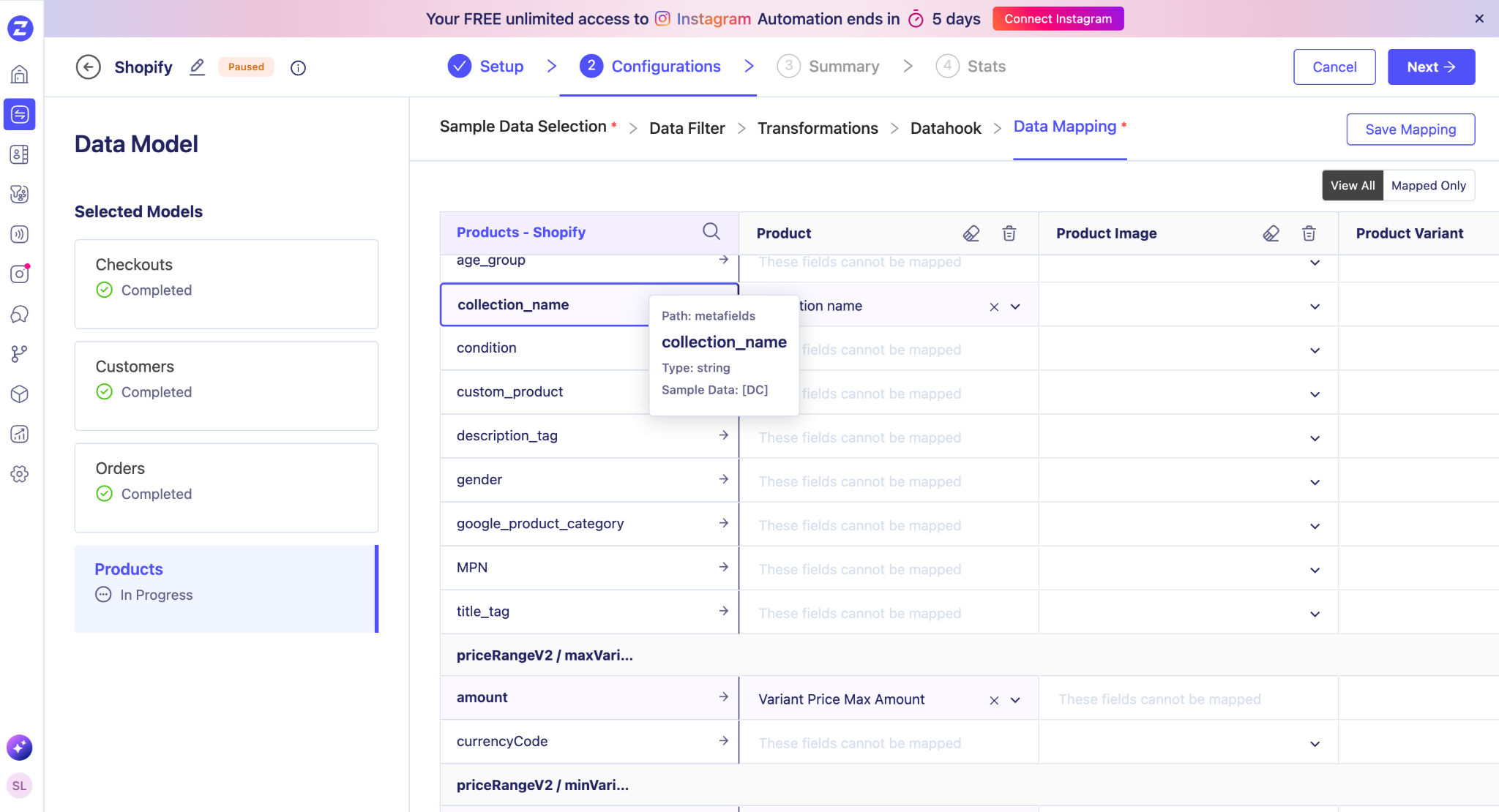Open Product Image dropdown for currencyCode row
This screenshot has height=812, width=1499.
[x=1315, y=744]
